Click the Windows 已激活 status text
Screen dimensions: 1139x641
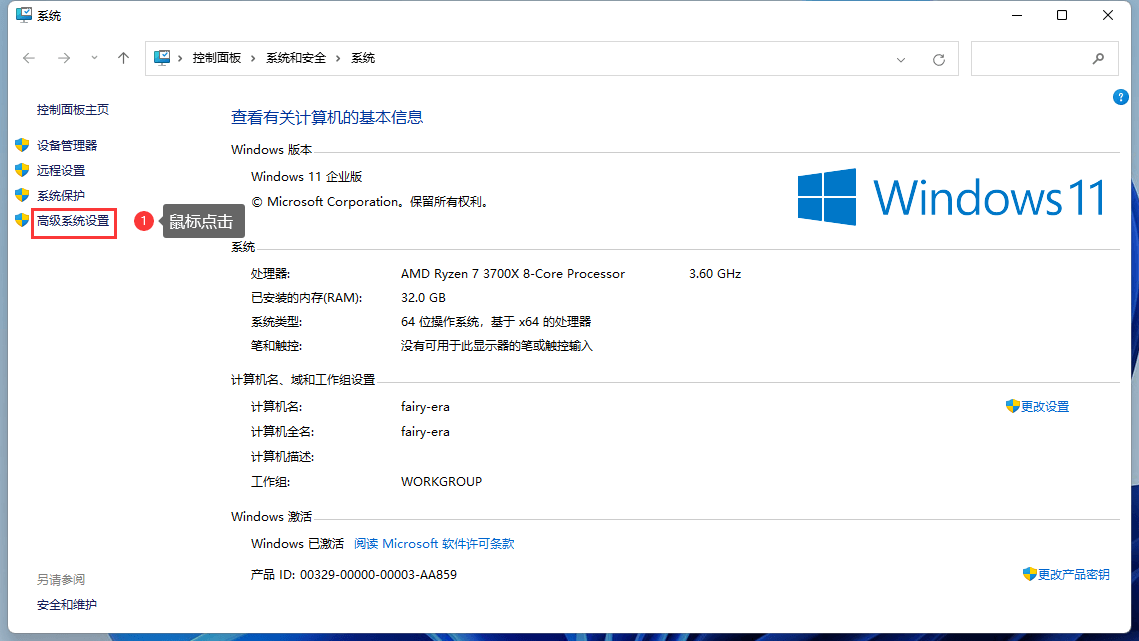pyautogui.click(x=297, y=544)
